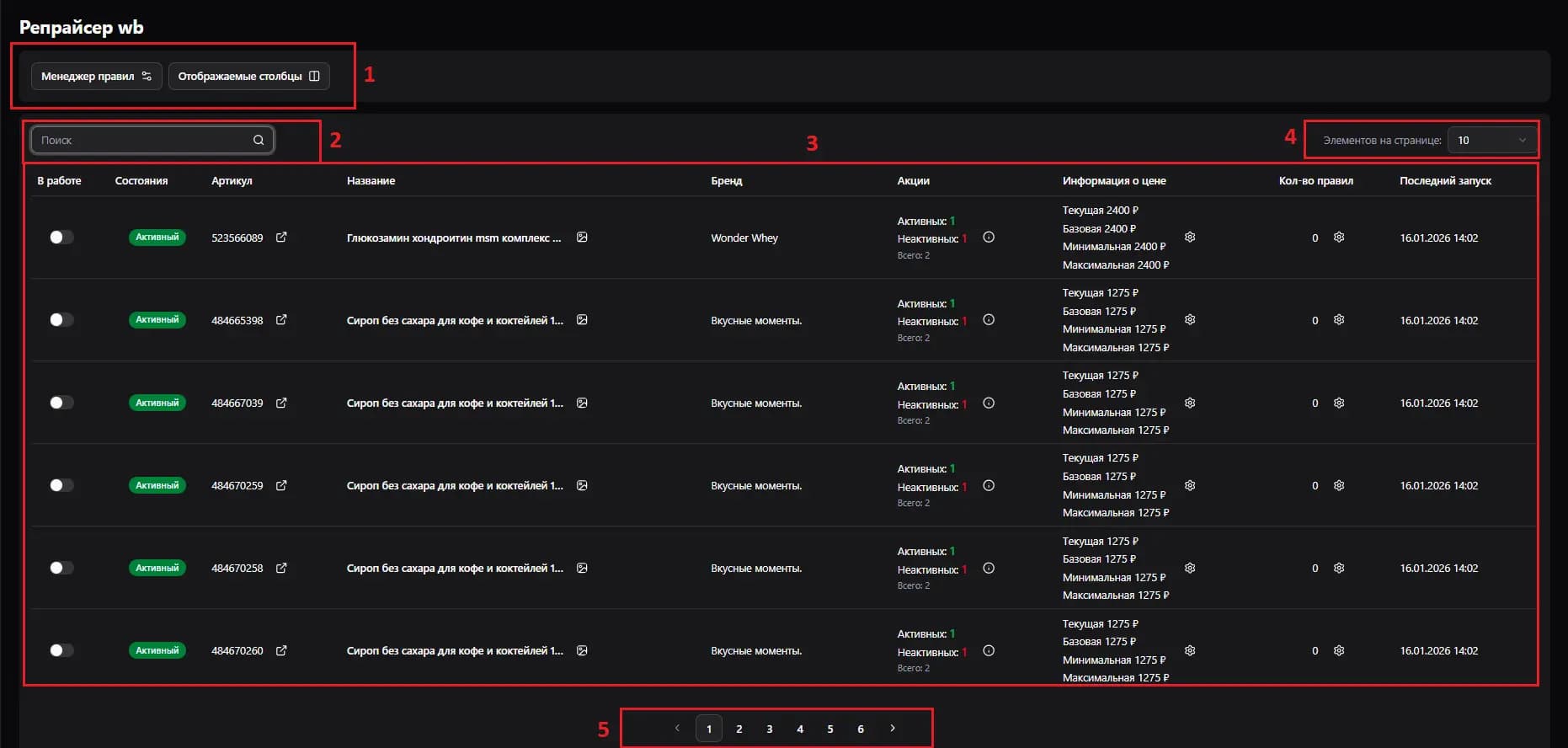This screenshot has height=748, width=1568.
Task: Open price settings gear for article 484667039
Action: pos(1190,403)
